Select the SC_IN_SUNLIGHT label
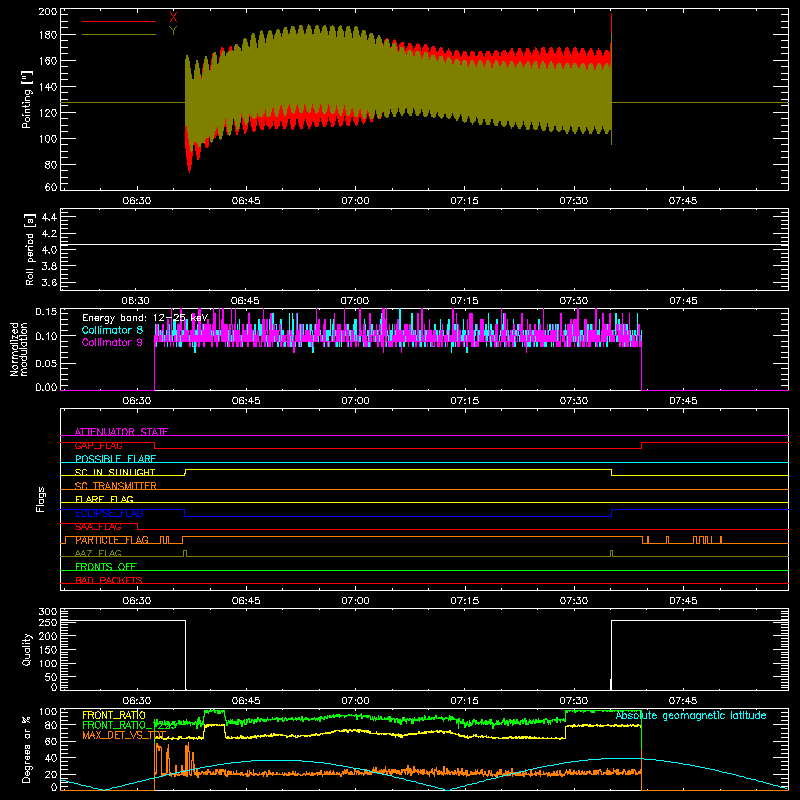Image resolution: width=800 pixels, height=800 pixels. tap(115, 472)
